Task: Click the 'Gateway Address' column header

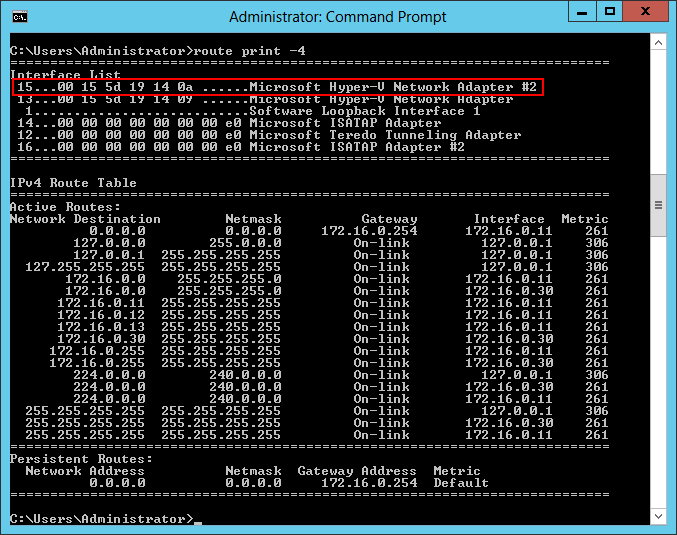Action: pos(357,471)
